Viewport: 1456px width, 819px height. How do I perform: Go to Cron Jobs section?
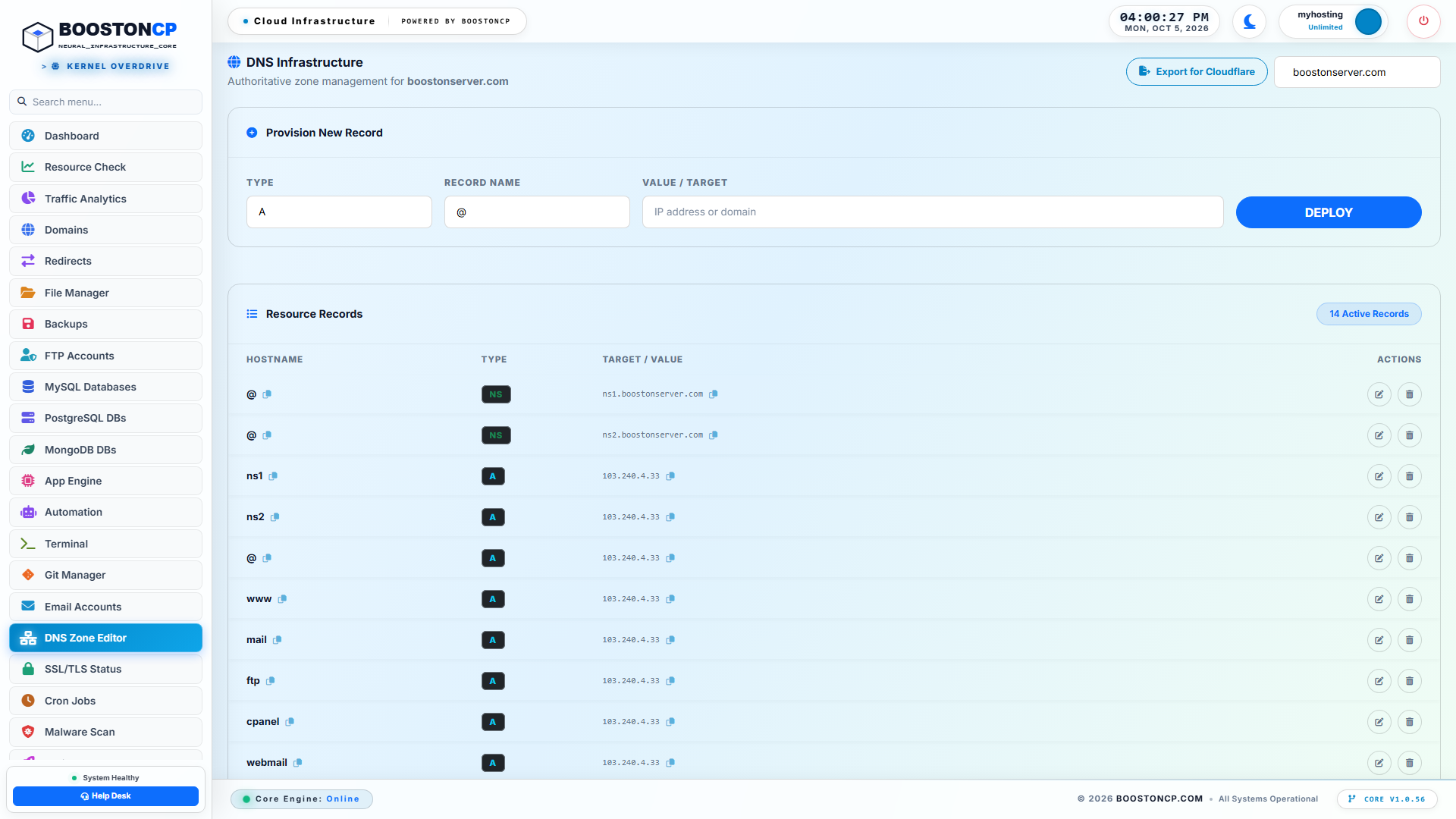point(105,701)
